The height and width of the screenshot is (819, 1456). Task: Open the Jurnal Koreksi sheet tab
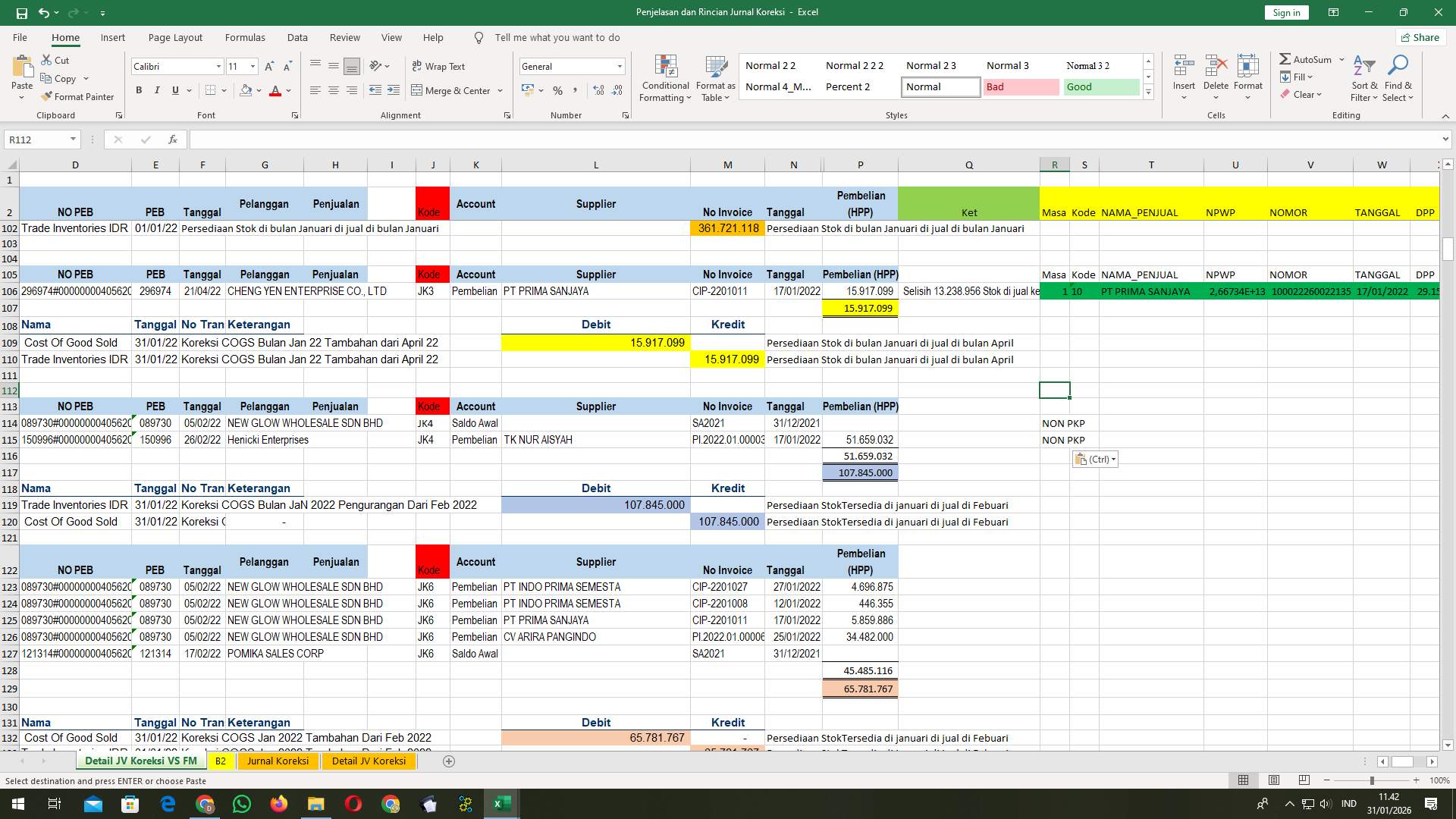[278, 761]
